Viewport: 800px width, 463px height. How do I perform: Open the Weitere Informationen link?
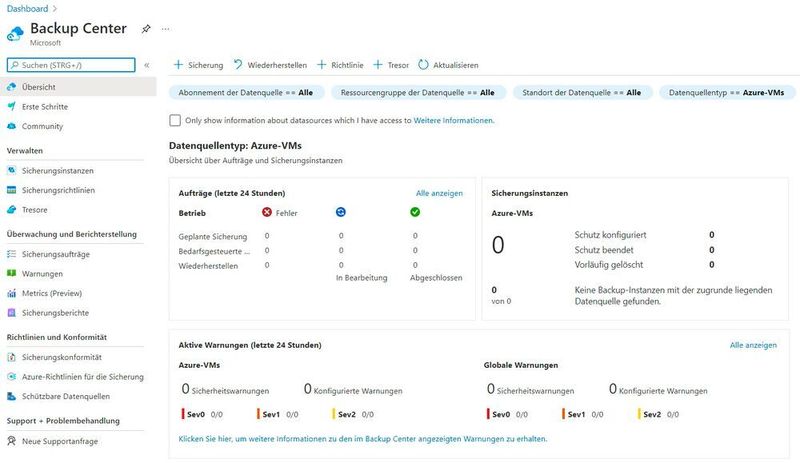coord(454,120)
